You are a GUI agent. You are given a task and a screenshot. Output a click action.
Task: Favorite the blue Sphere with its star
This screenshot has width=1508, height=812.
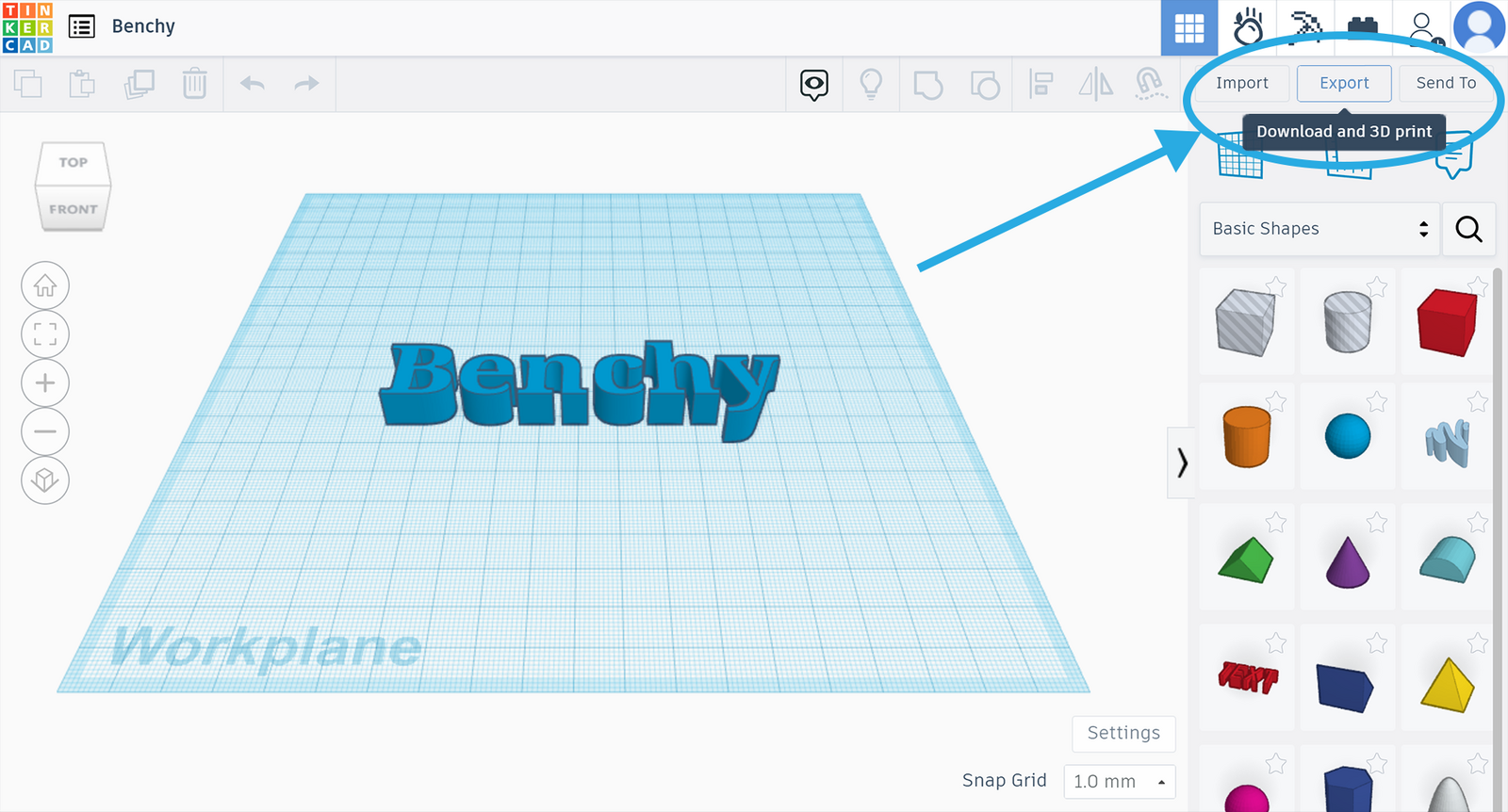pos(1377,402)
